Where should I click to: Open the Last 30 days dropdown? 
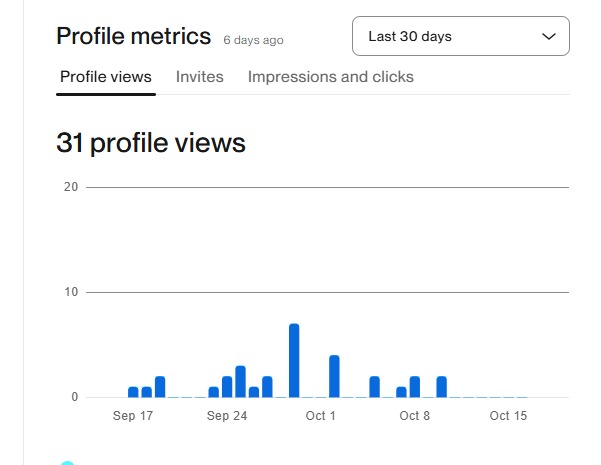(460, 36)
